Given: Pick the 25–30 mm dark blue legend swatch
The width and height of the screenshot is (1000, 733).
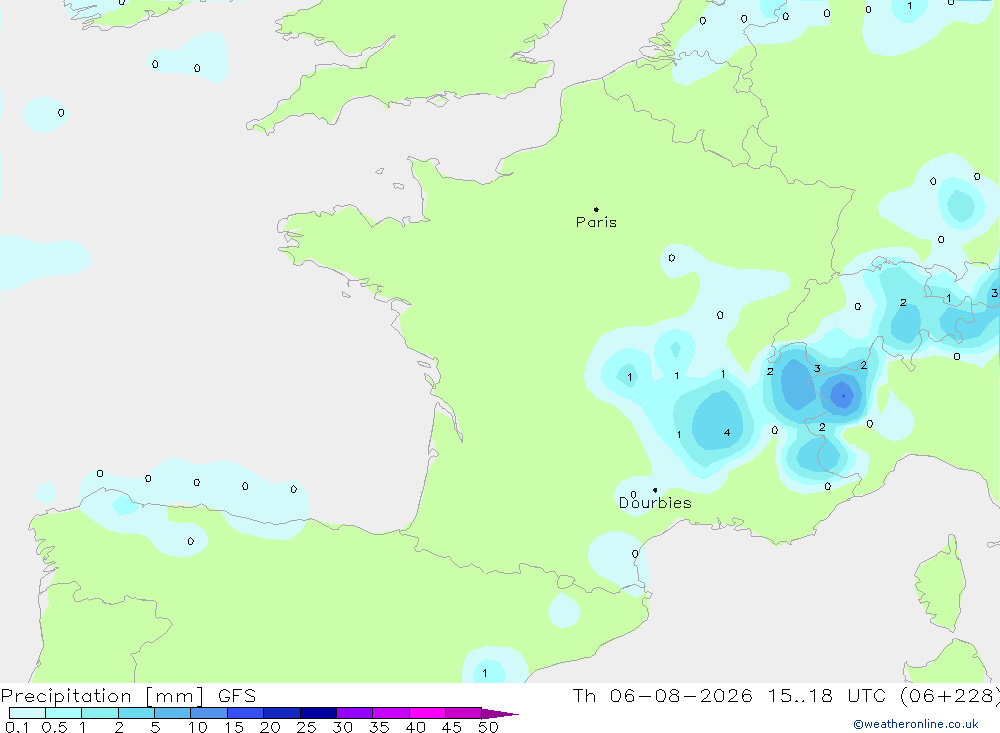Looking at the screenshot, I should [x=318, y=713].
